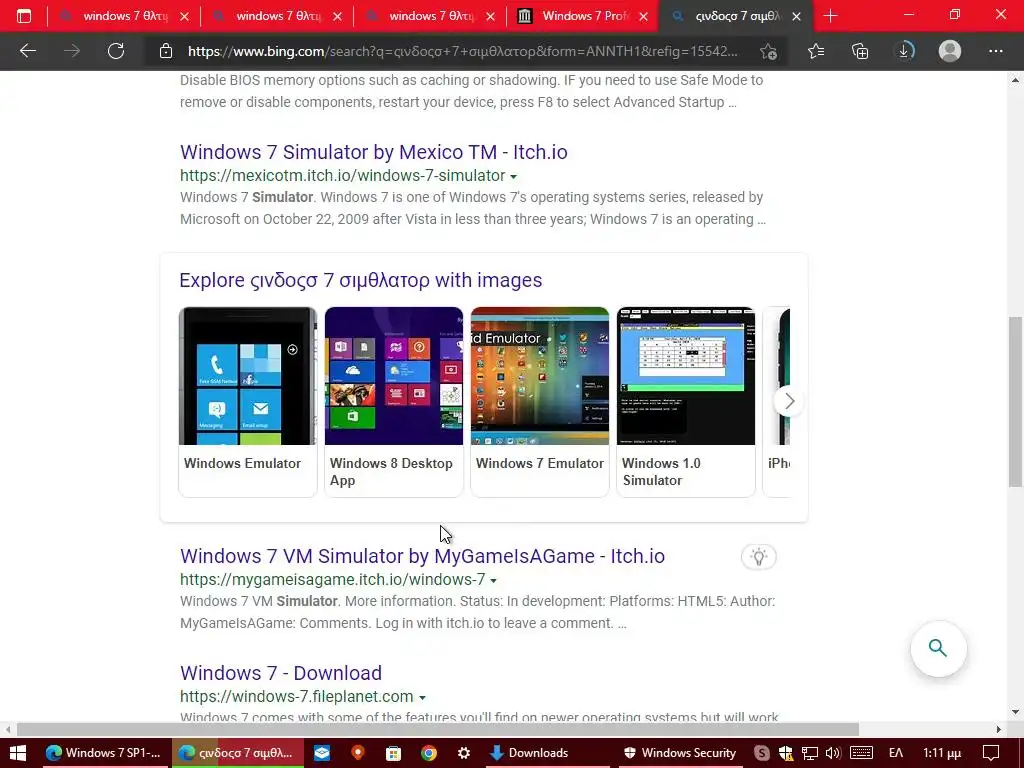Click the scroll down arrow

[x=1015, y=712]
